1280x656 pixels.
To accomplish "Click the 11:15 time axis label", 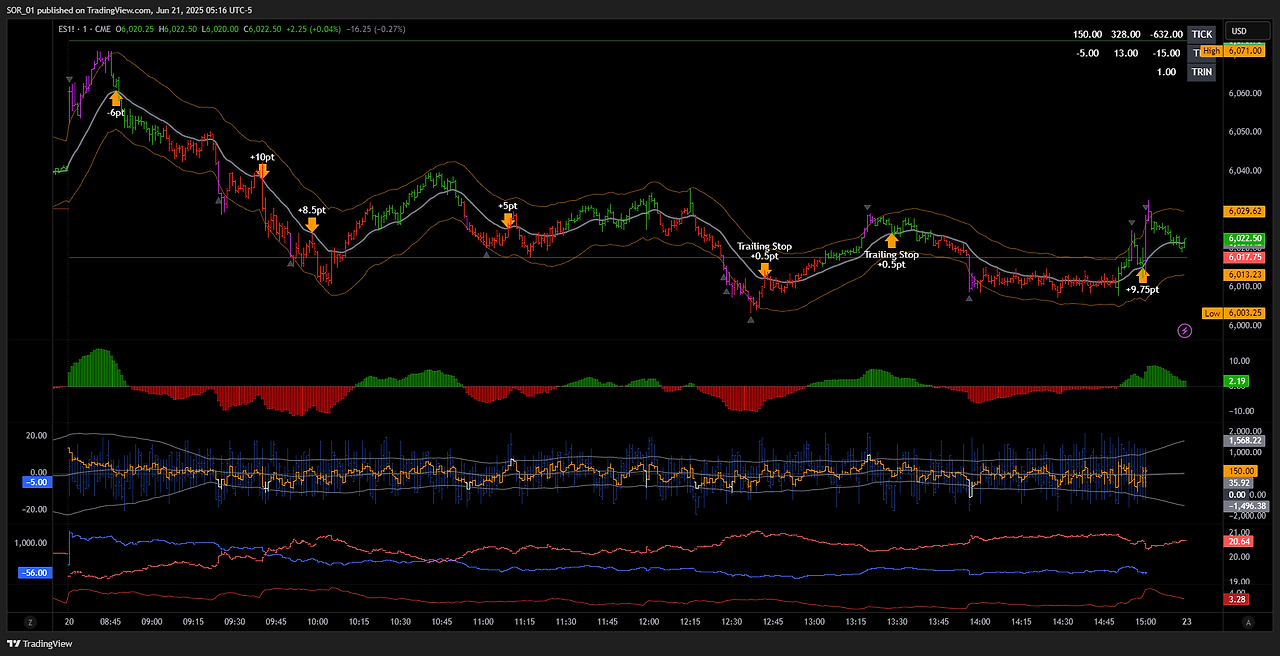I will (x=524, y=622).
